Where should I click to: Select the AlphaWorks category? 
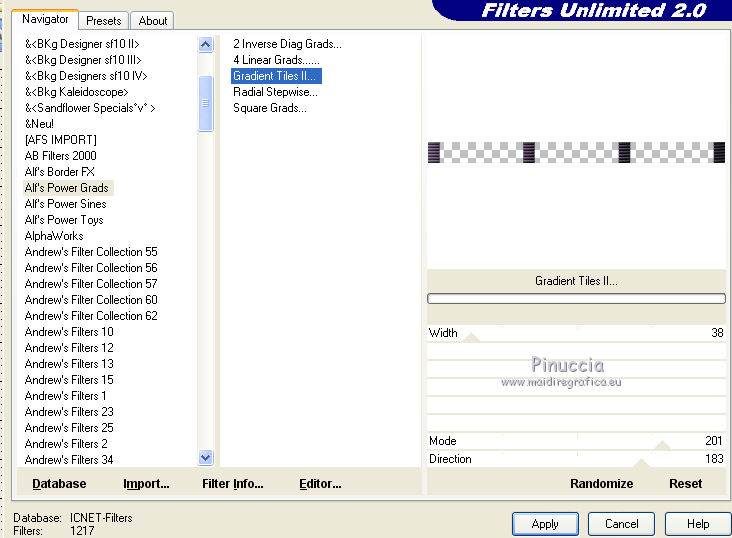click(54, 236)
